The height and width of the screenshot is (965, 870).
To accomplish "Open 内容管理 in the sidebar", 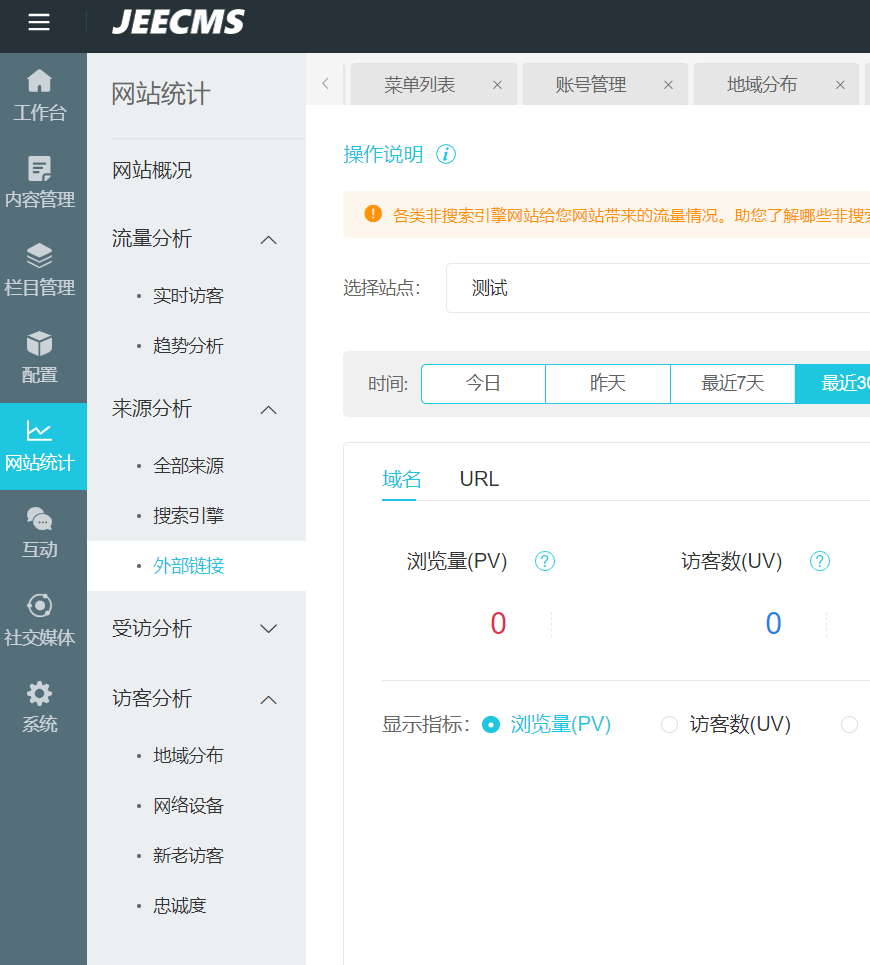I will tap(39, 182).
